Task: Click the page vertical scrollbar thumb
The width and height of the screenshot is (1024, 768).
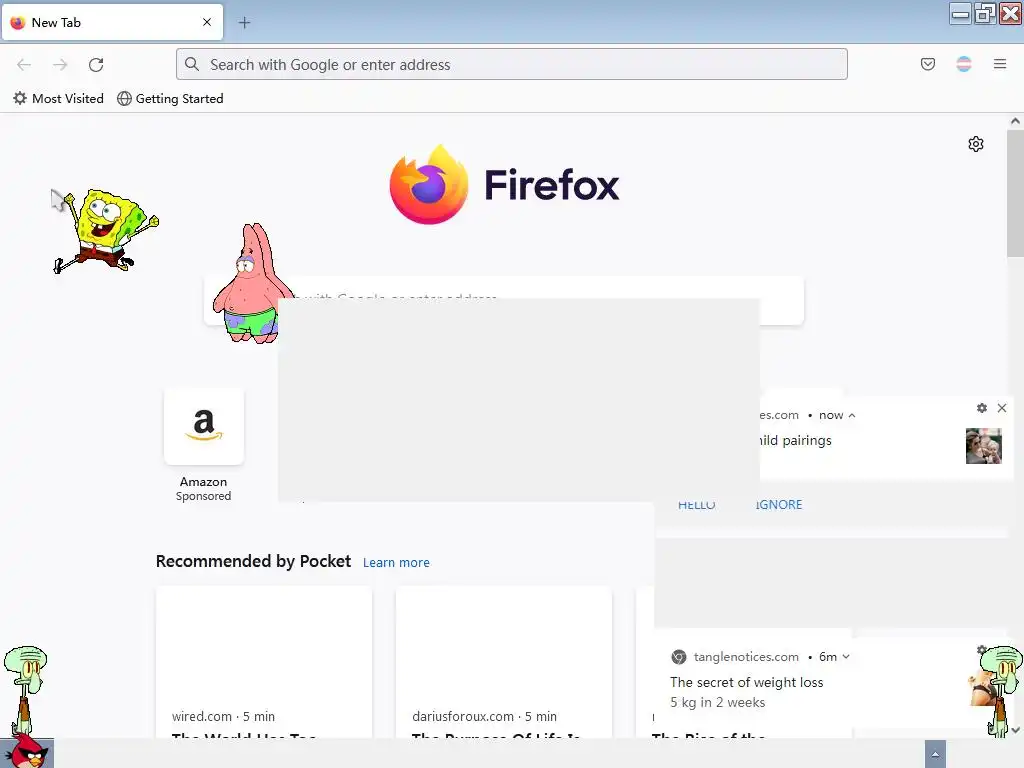Action: 1015,193
